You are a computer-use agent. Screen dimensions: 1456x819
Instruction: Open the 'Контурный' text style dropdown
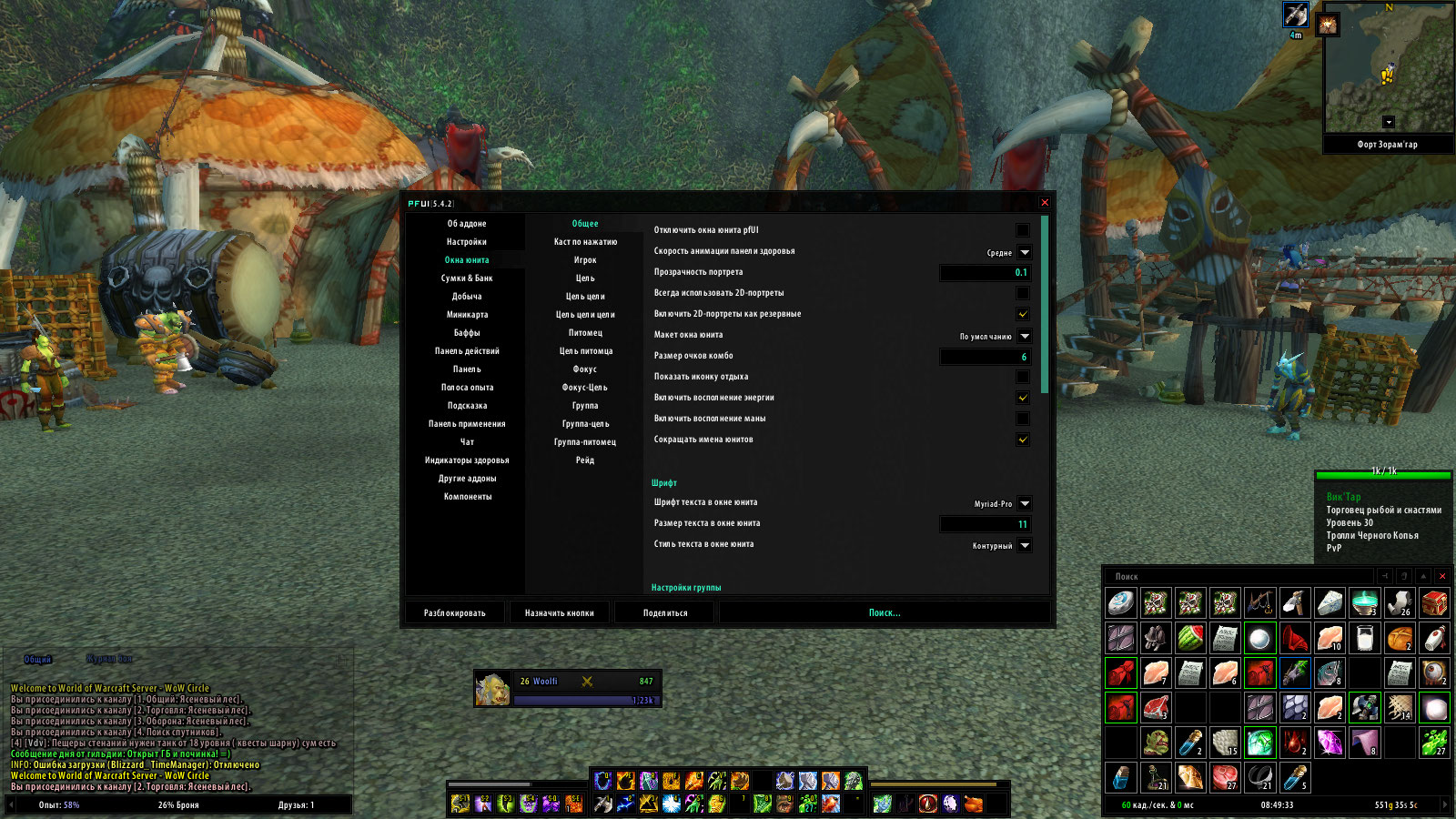[x=1025, y=546]
